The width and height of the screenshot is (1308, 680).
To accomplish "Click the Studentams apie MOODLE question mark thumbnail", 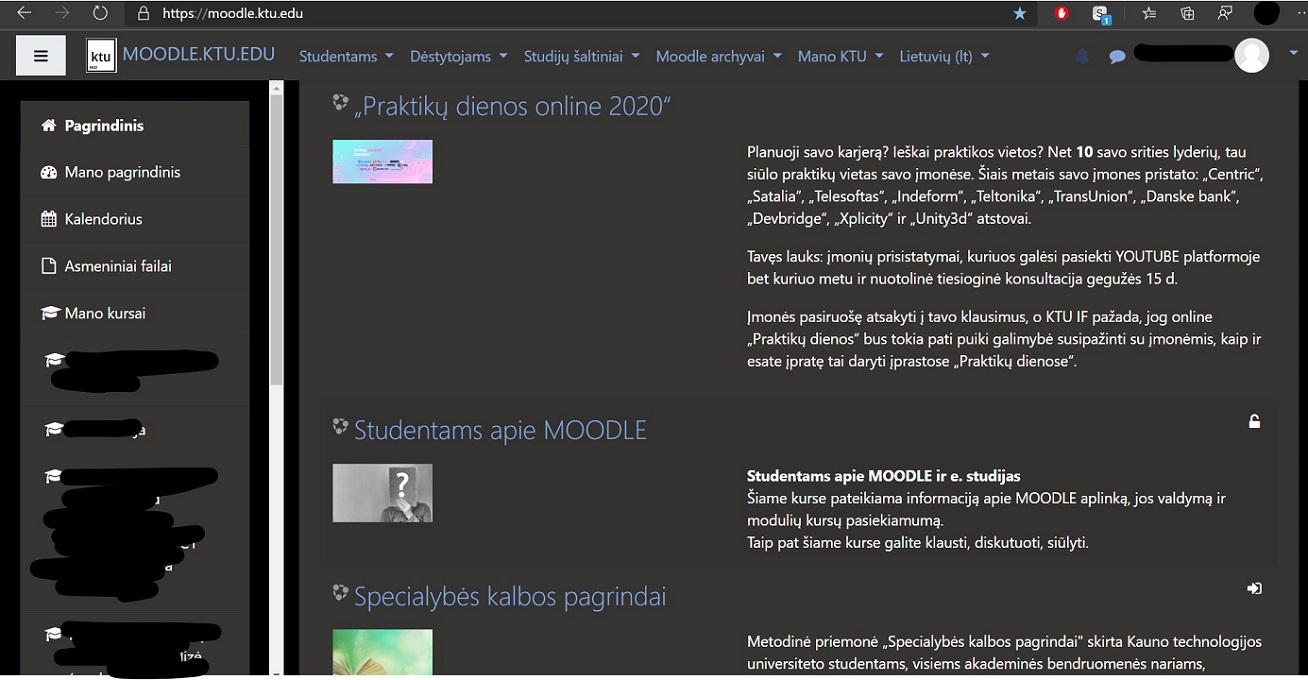I will pyautogui.click(x=382, y=493).
